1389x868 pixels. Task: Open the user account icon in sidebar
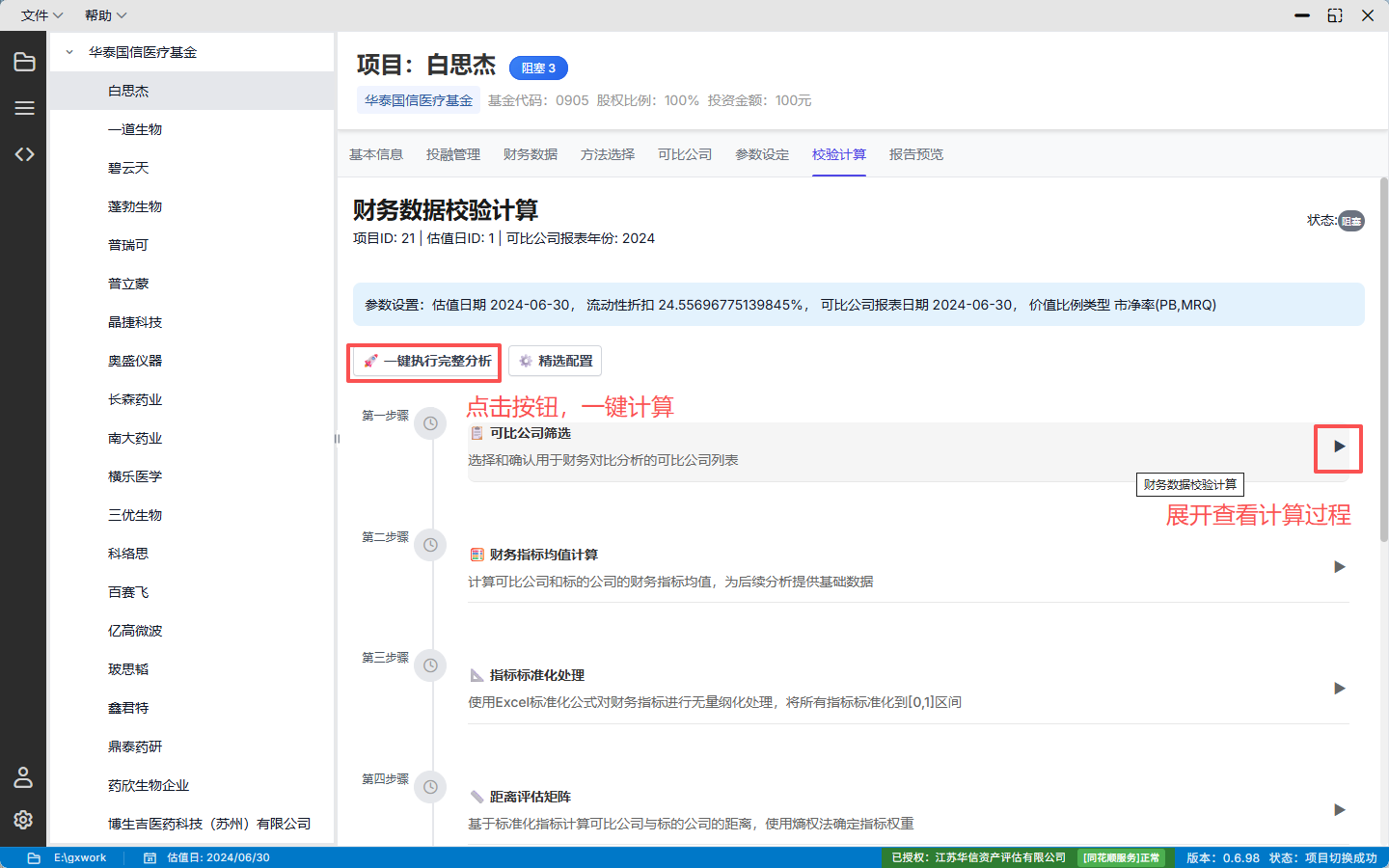[23, 776]
